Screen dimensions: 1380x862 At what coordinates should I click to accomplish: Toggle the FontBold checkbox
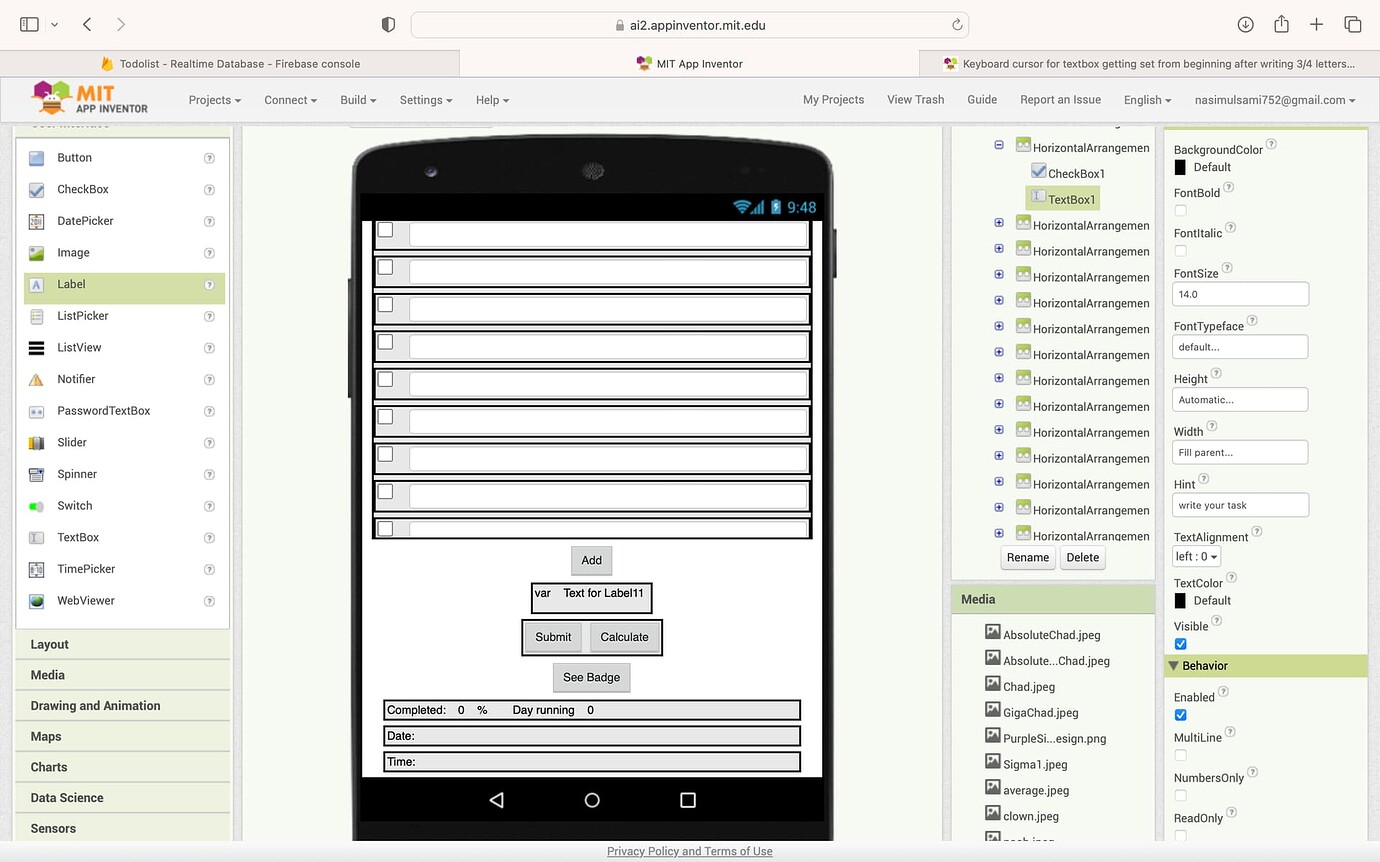pos(1180,210)
